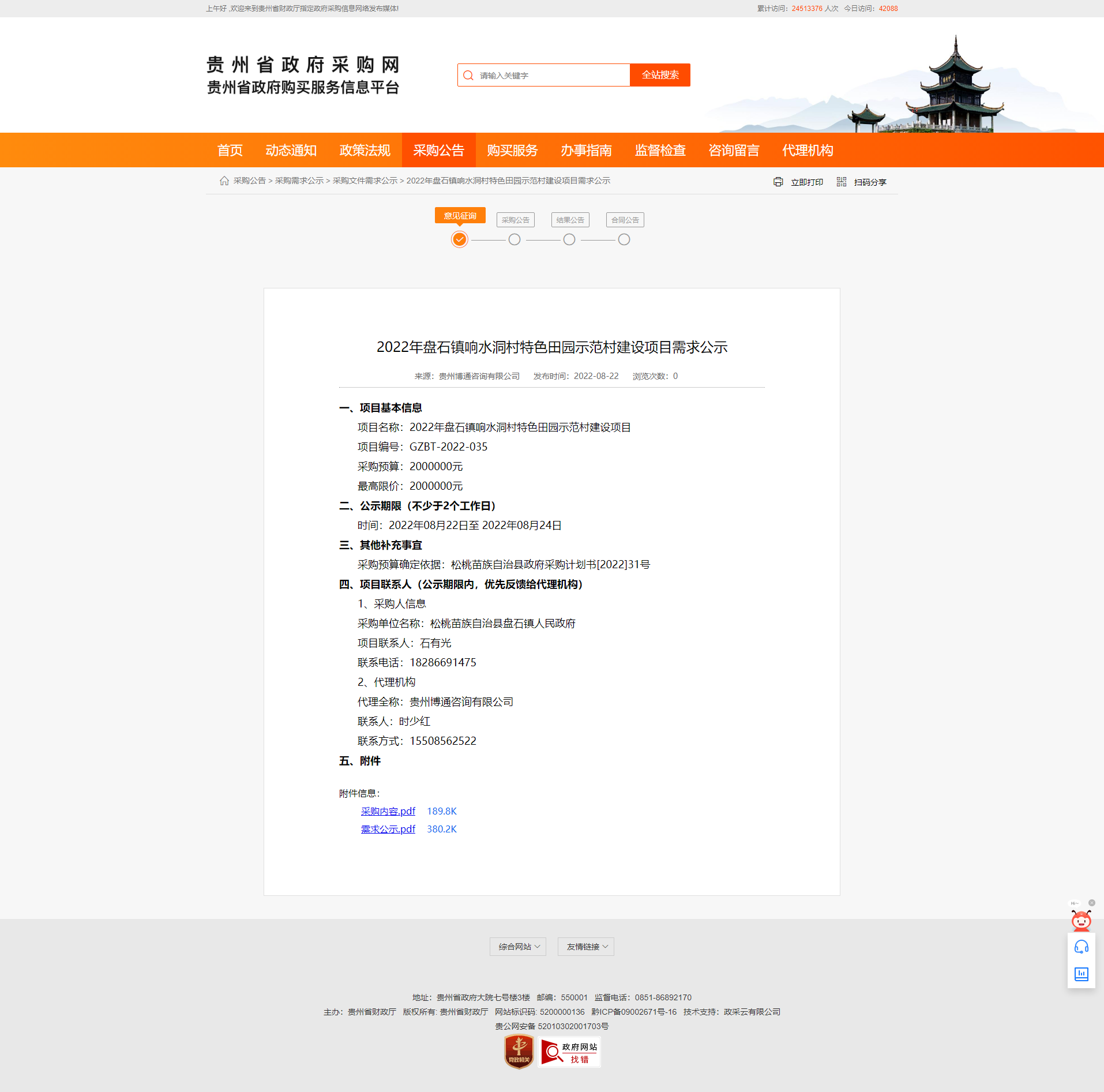Click the article title heading
The image size is (1104, 1092).
point(552,347)
